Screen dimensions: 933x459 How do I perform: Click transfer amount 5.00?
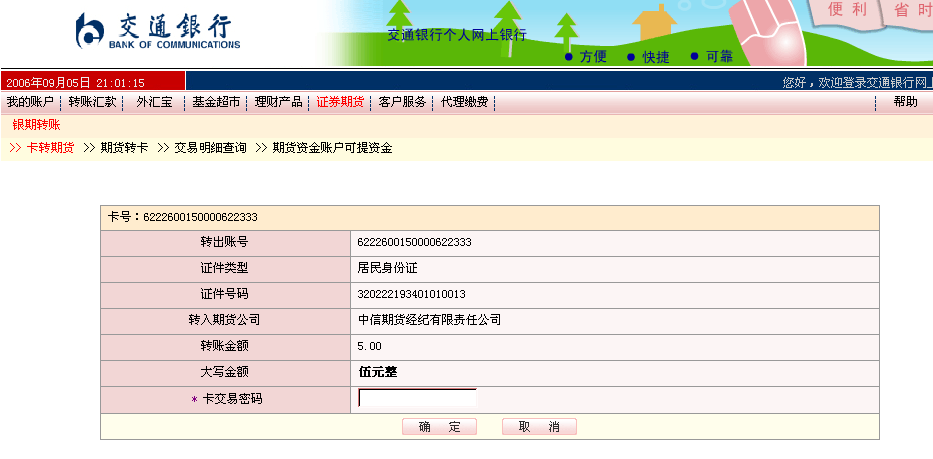[370, 346]
